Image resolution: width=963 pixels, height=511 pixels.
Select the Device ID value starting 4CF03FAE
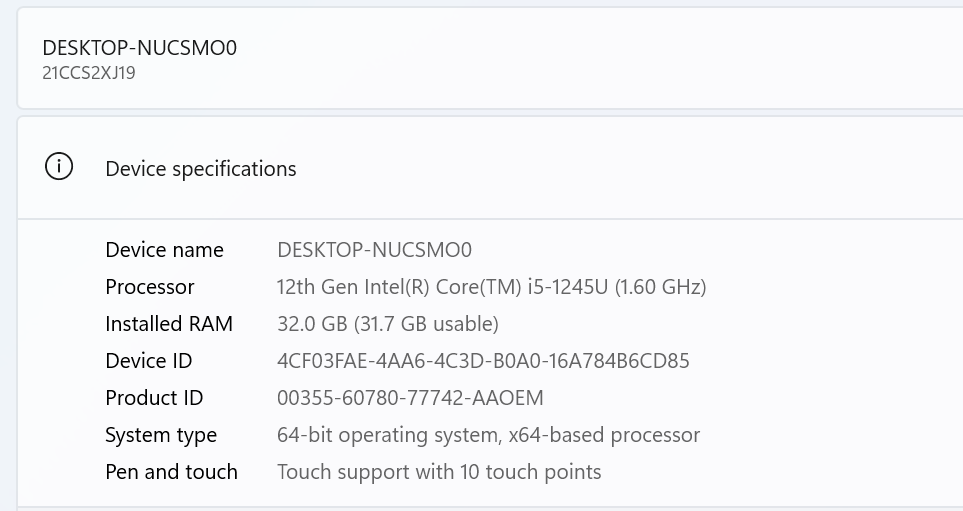pos(483,361)
